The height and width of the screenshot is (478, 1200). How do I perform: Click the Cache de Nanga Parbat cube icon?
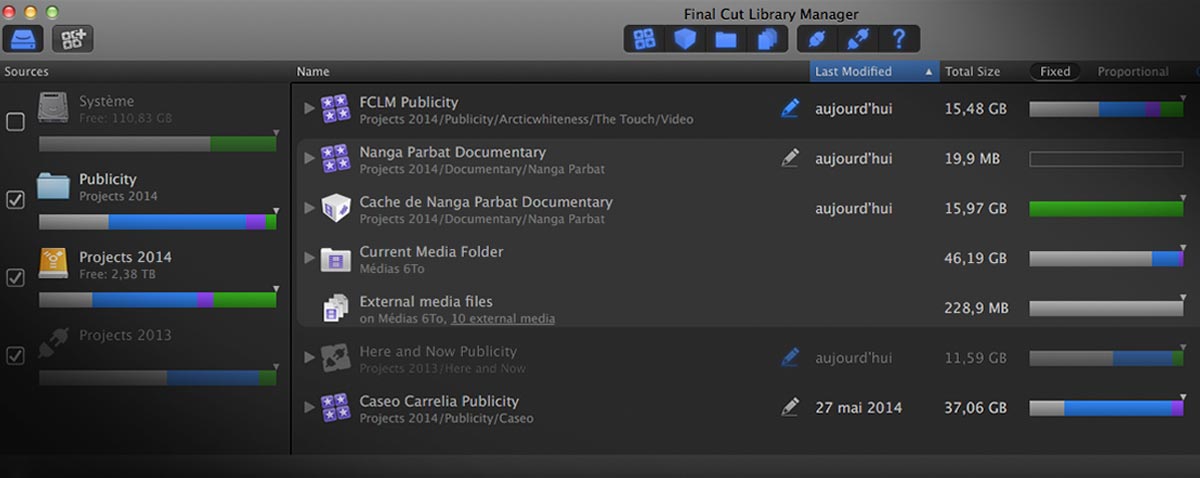[335, 208]
